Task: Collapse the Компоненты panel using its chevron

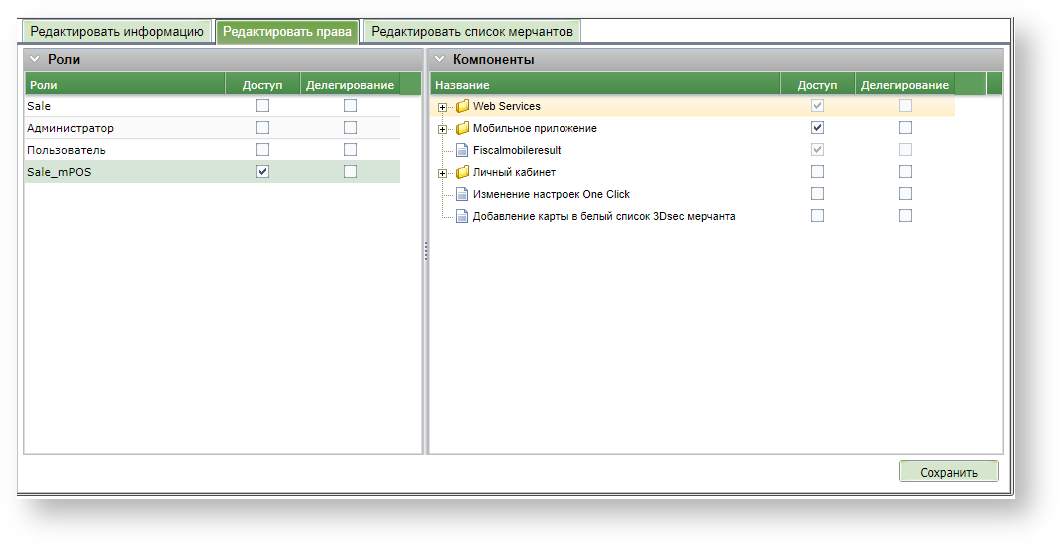Action: point(440,60)
